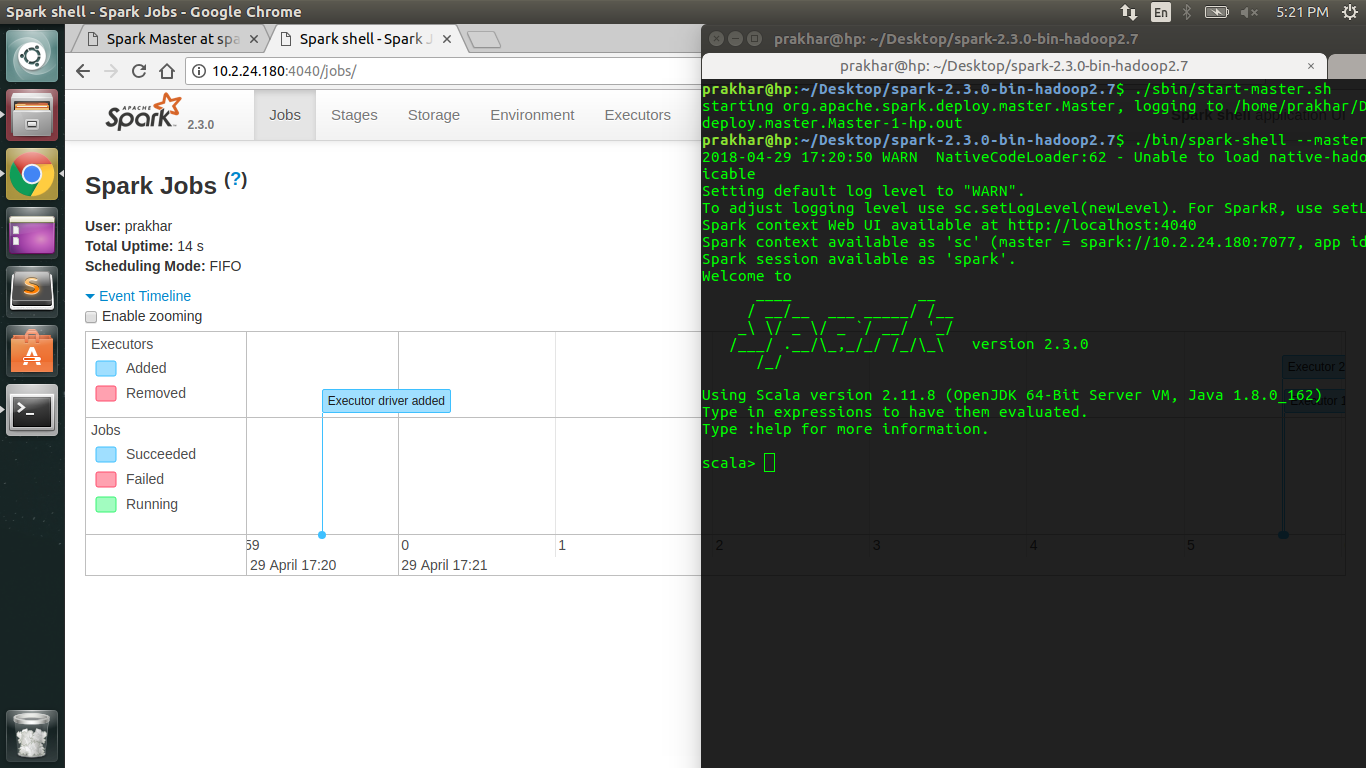
Task: Open the Executors tab
Action: click(x=637, y=115)
